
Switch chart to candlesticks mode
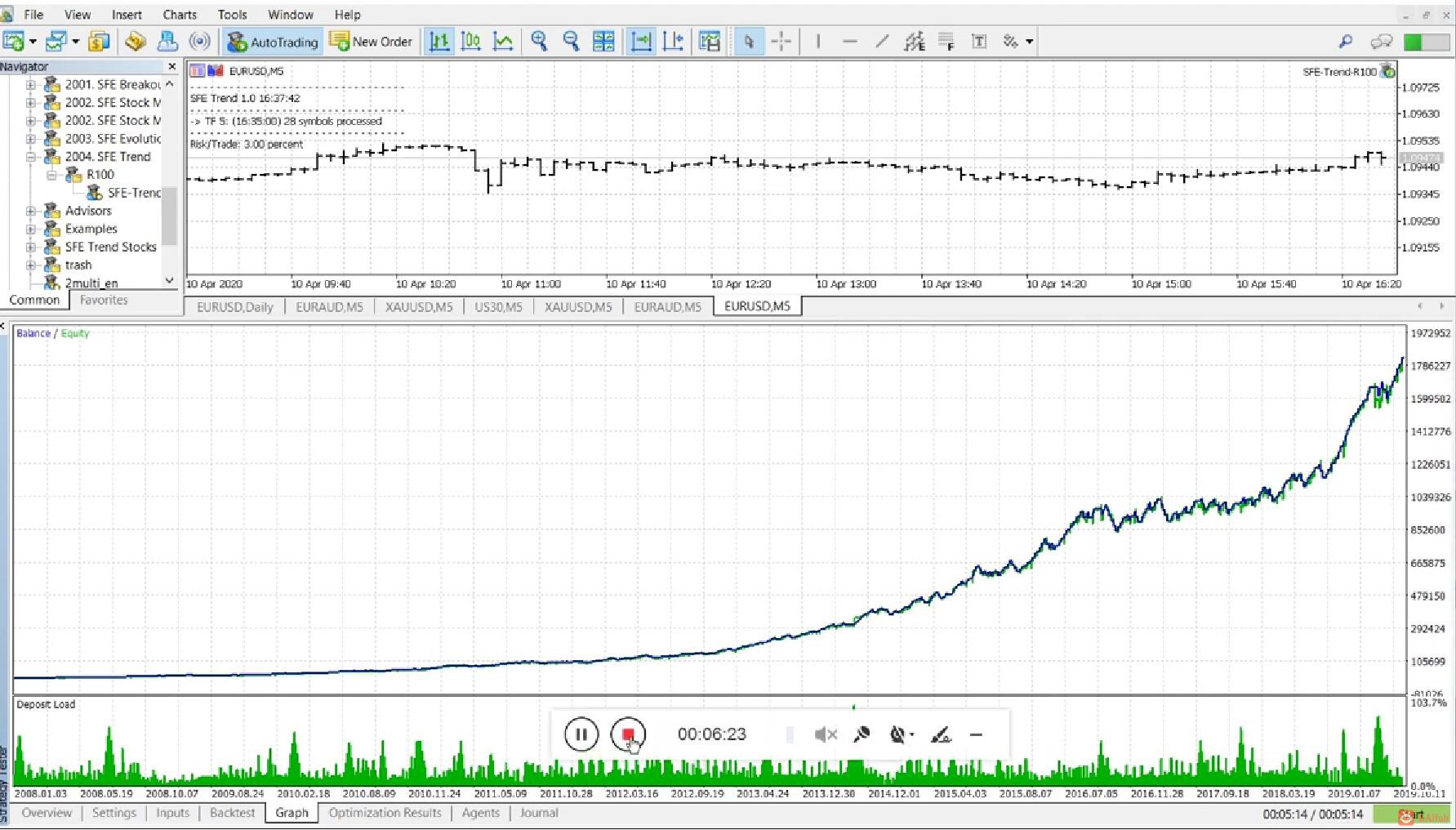471,41
